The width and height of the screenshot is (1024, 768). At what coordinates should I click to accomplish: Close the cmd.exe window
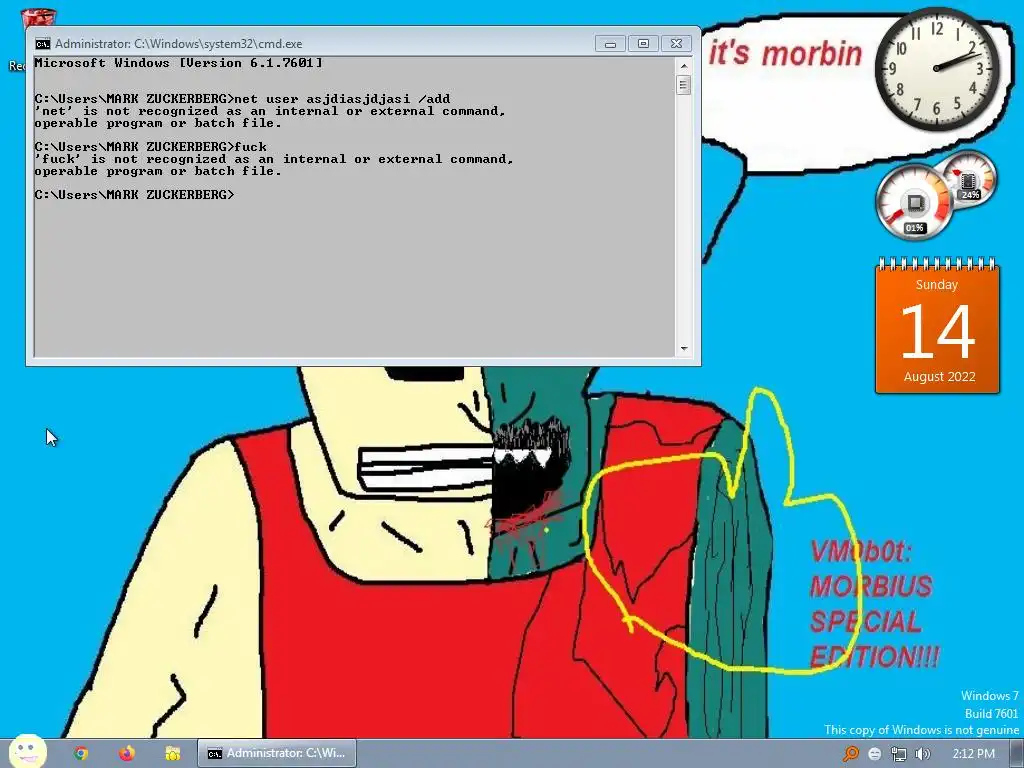677,44
